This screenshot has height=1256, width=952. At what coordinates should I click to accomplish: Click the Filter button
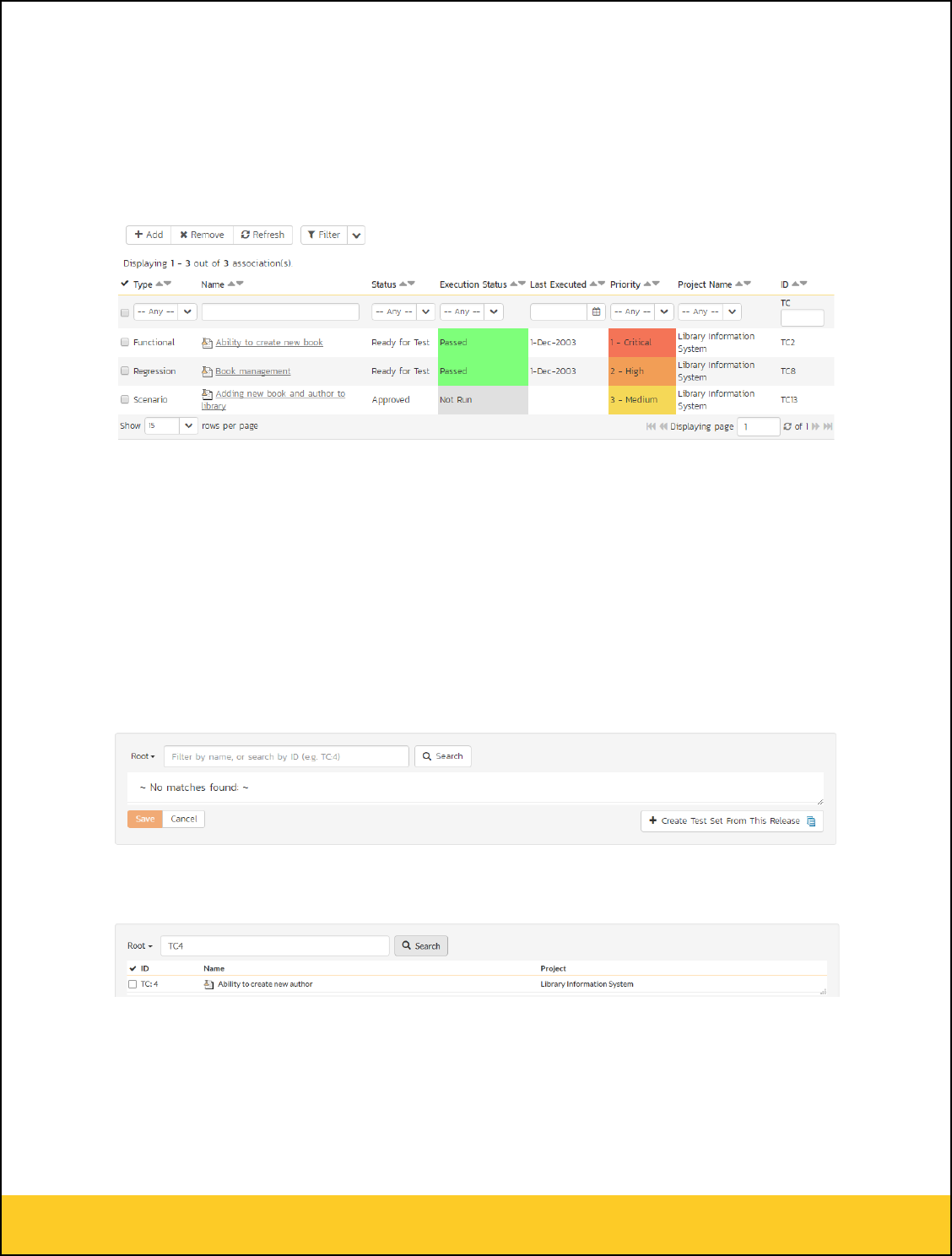click(x=324, y=235)
